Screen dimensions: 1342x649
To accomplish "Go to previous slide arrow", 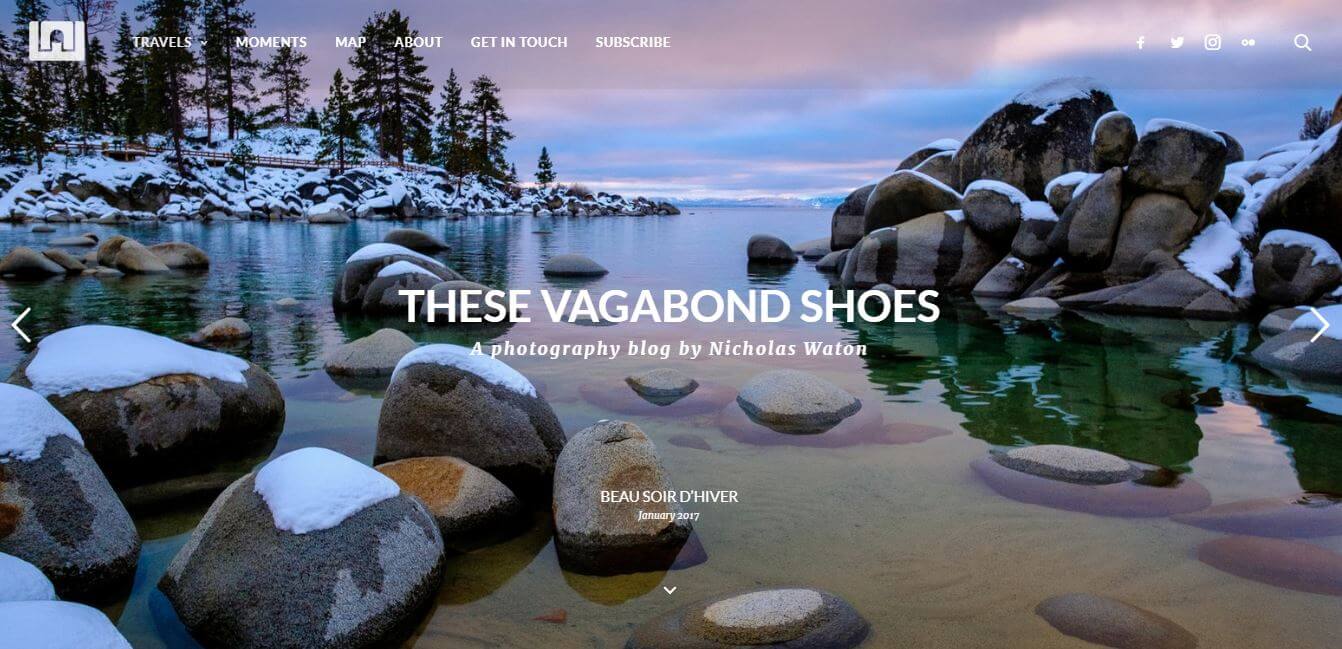I will coord(21,325).
